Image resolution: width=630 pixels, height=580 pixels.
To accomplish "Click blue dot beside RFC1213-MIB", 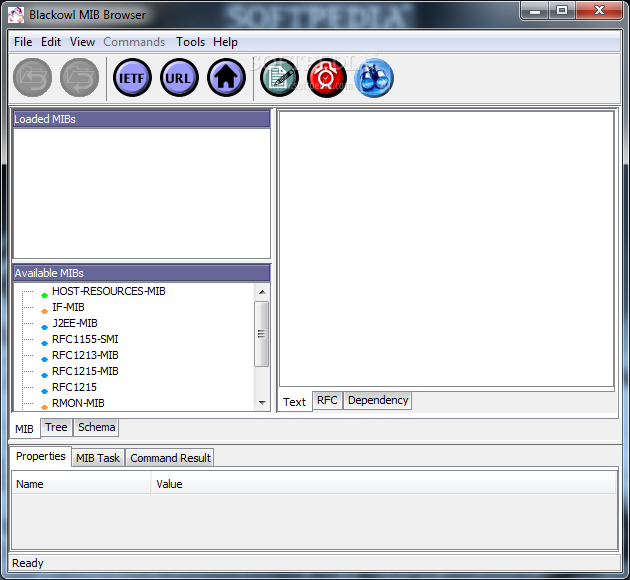I will pyautogui.click(x=44, y=359).
